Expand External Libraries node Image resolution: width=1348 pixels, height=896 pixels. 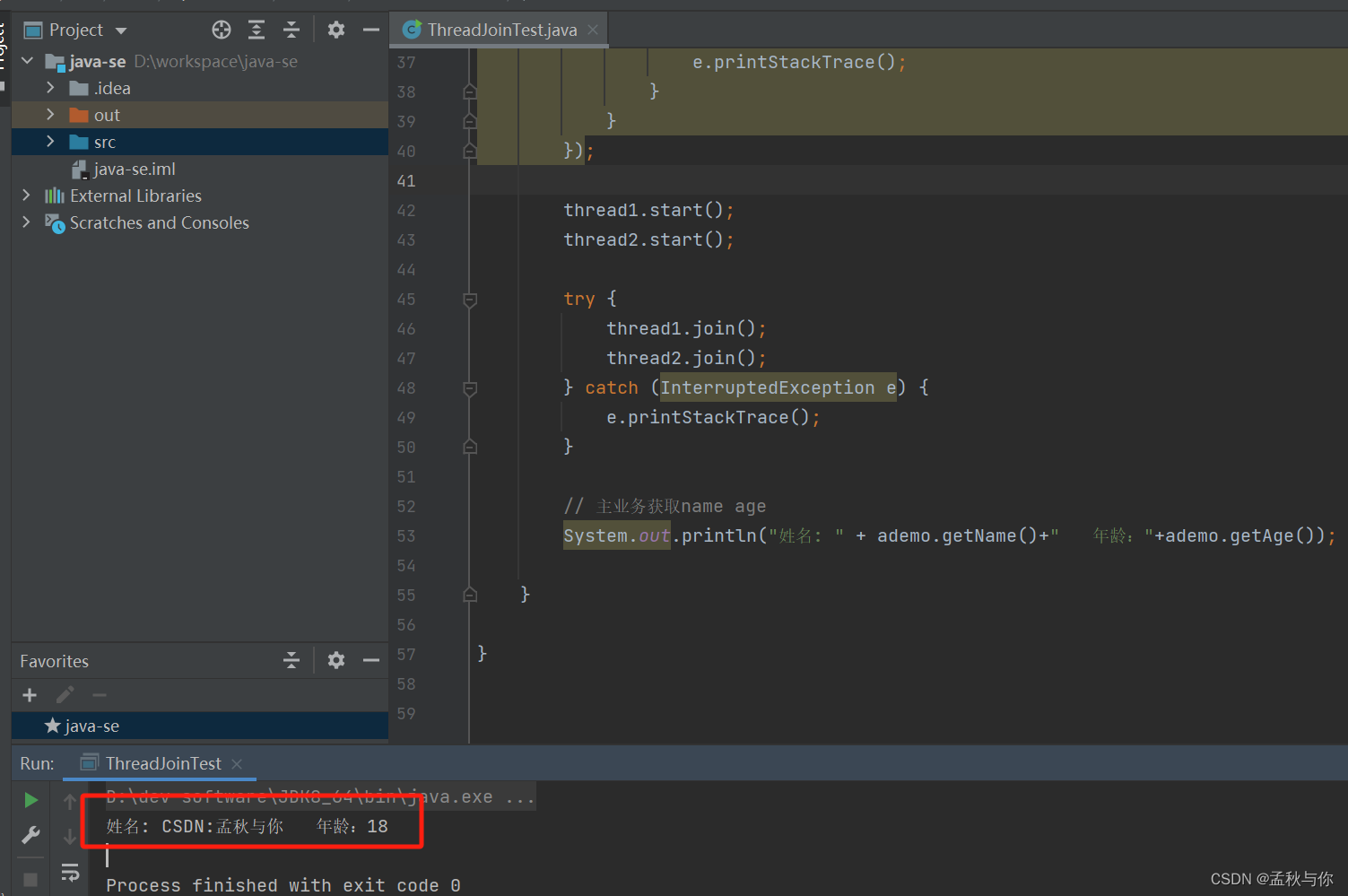pos(26,196)
